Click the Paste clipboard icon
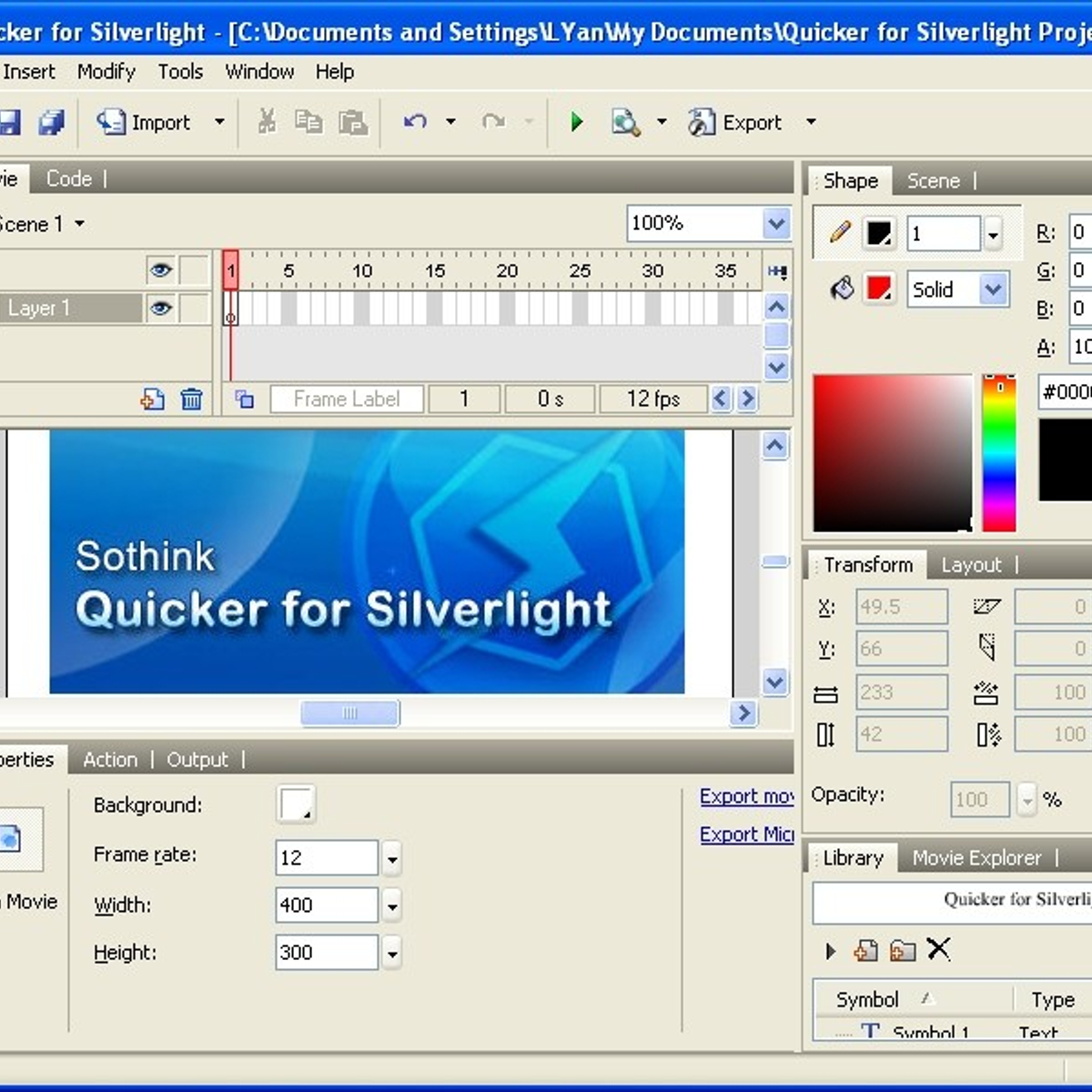 pos(353,122)
